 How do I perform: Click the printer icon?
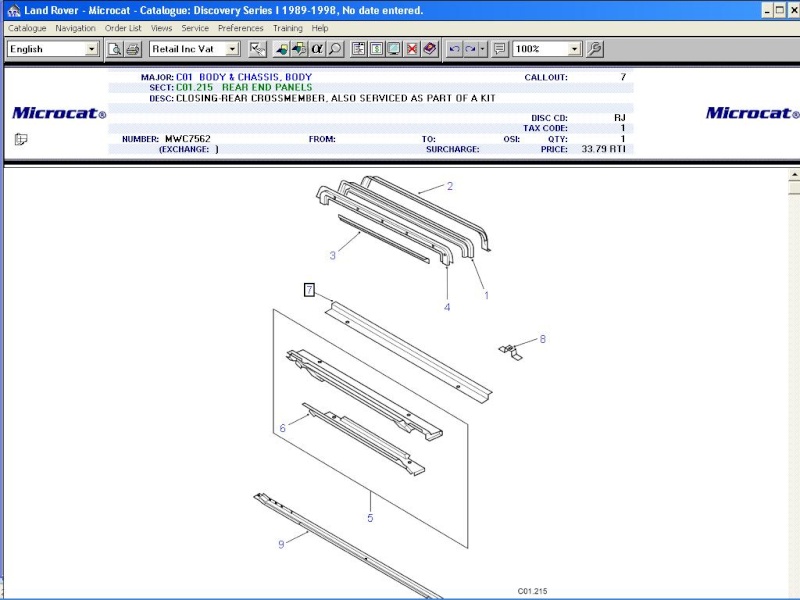(x=133, y=49)
